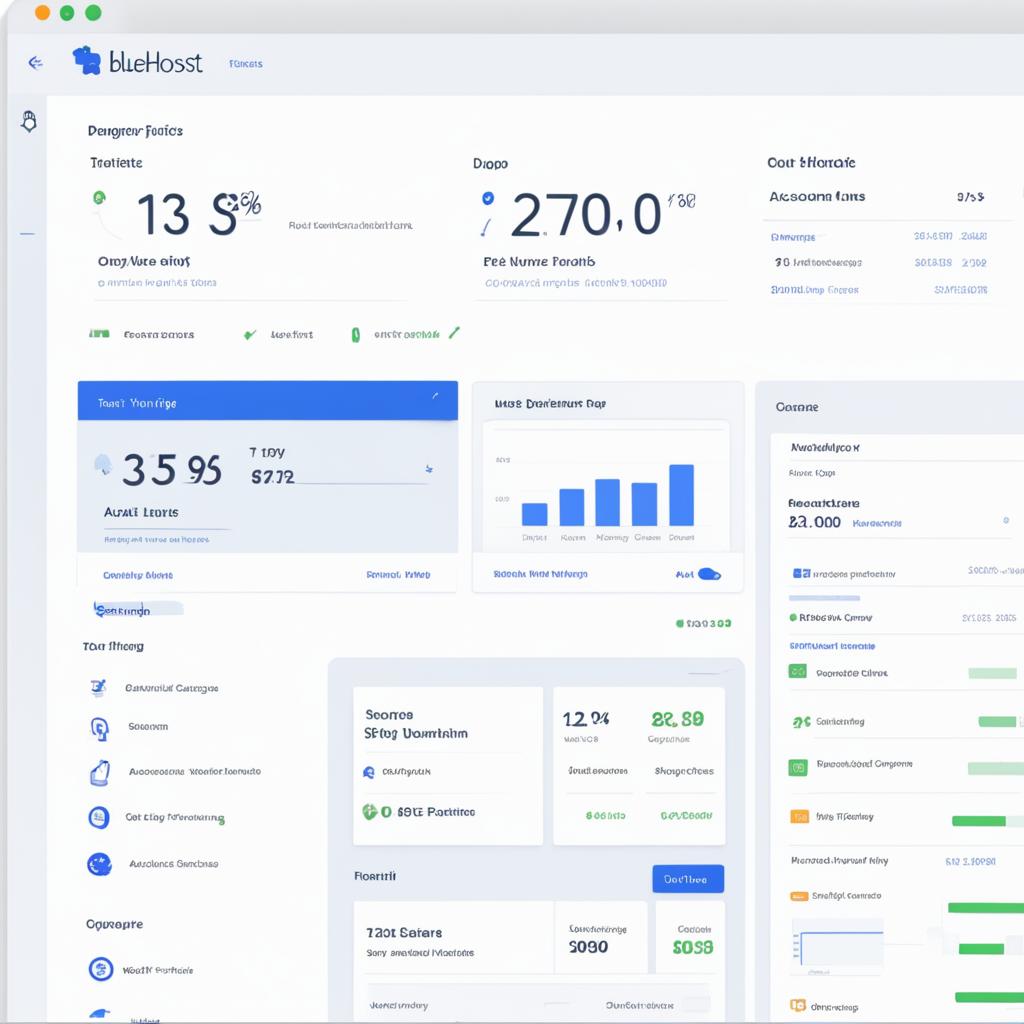The height and width of the screenshot is (1024, 1024).
Task: Click the first blue row under Aksoona farts
Action: click(878, 236)
